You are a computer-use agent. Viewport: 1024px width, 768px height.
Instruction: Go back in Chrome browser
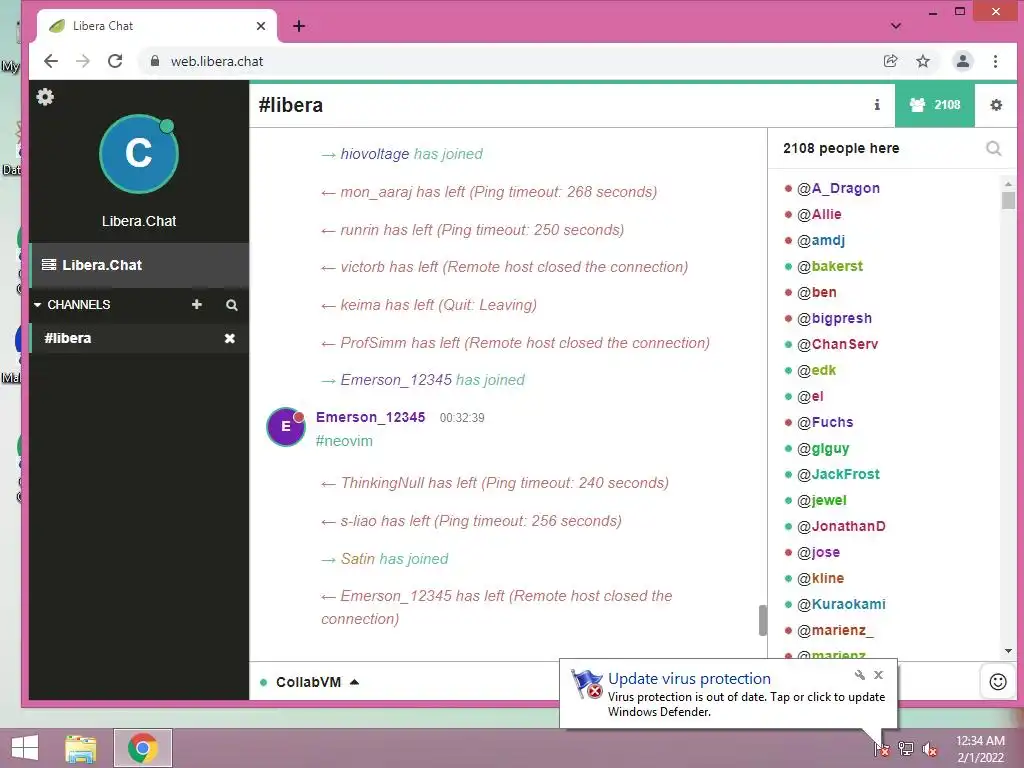[x=51, y=61]
